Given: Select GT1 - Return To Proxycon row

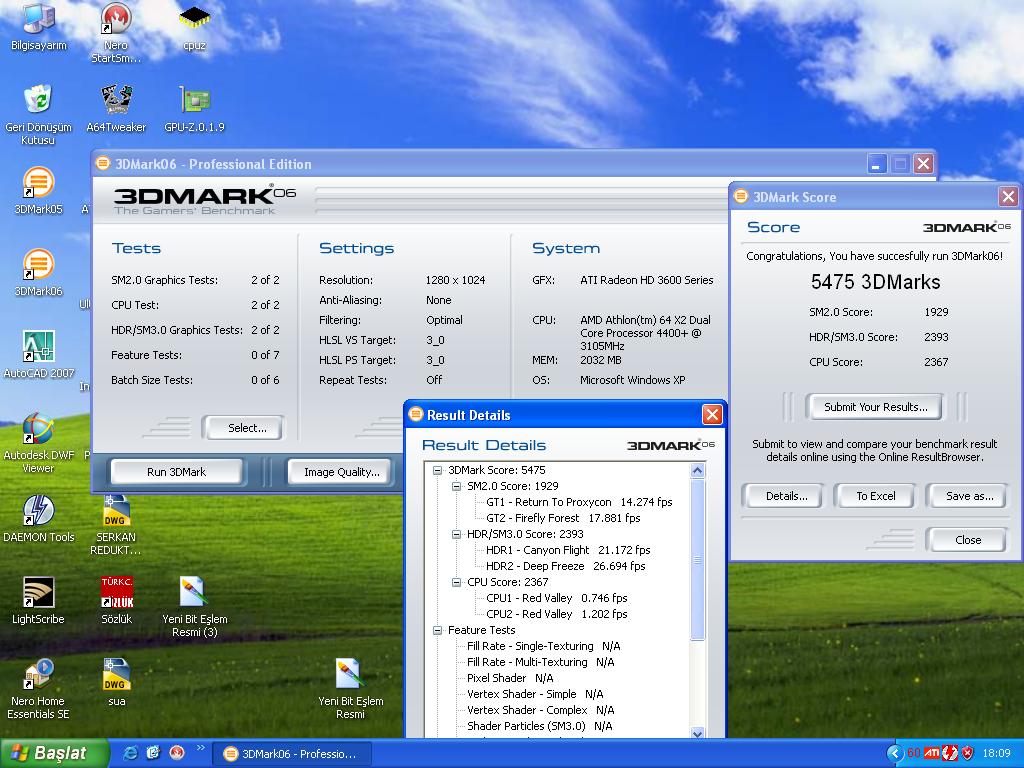Looking at the screenshot, I should click(x=579, y=502).
